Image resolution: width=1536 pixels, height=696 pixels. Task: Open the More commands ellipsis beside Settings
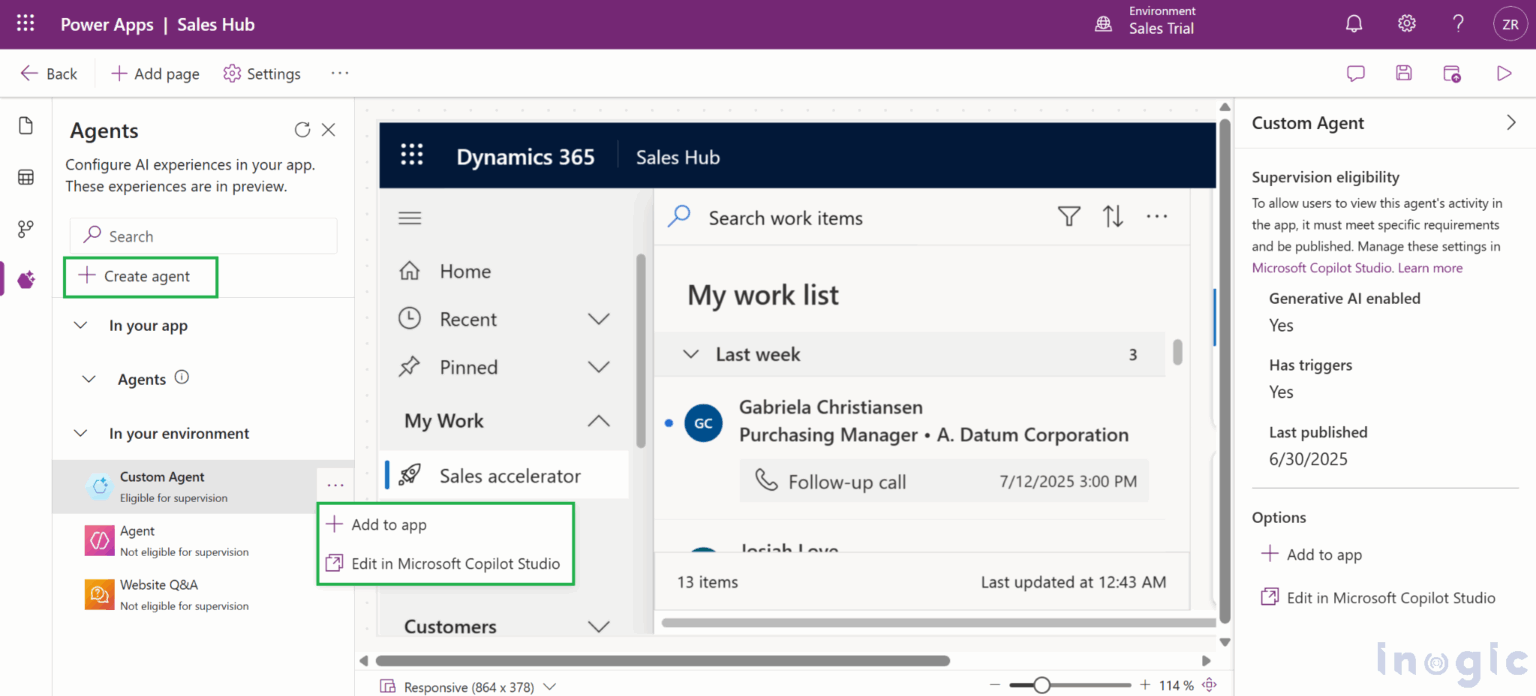pos(339,73)
